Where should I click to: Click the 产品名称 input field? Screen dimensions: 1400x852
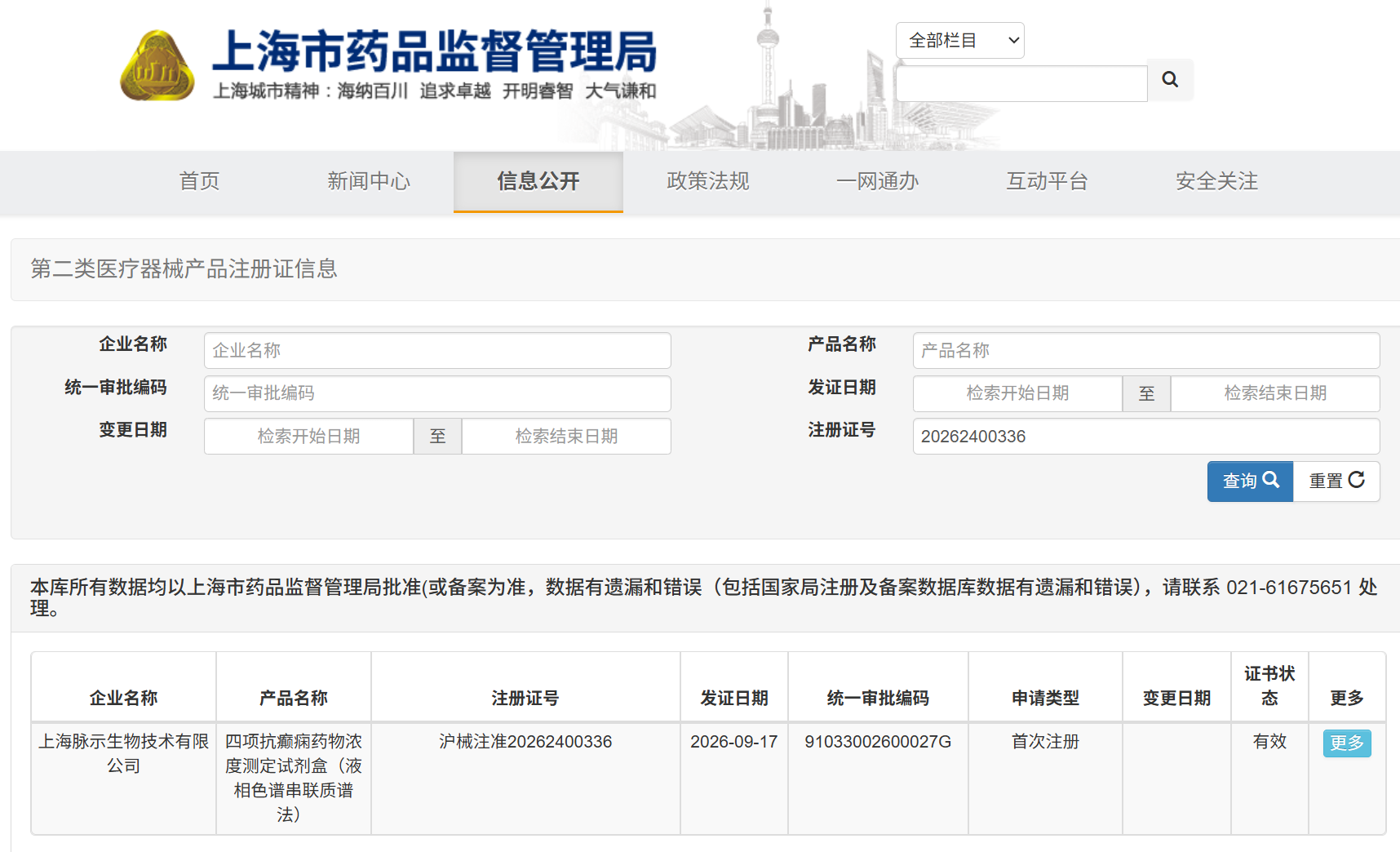pos(1146,350)
